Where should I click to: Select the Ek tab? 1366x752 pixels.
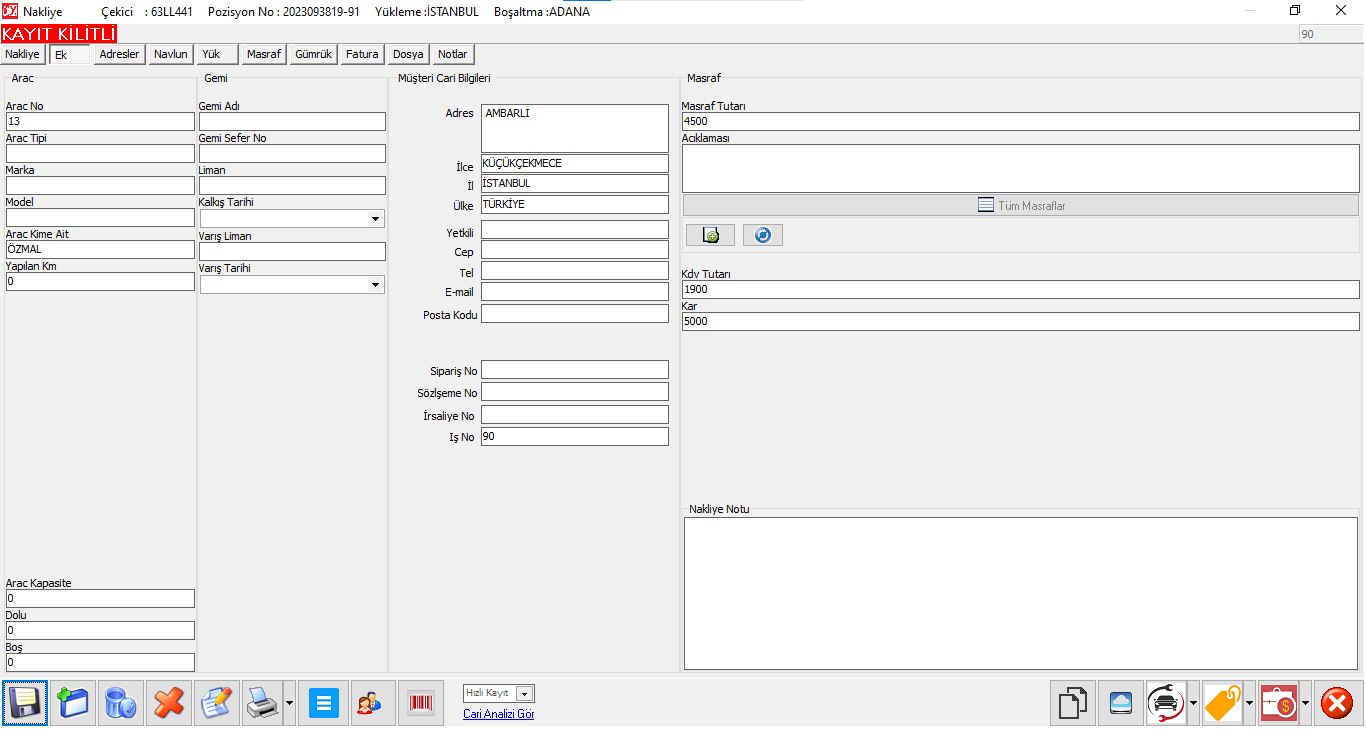coord(69,55)
